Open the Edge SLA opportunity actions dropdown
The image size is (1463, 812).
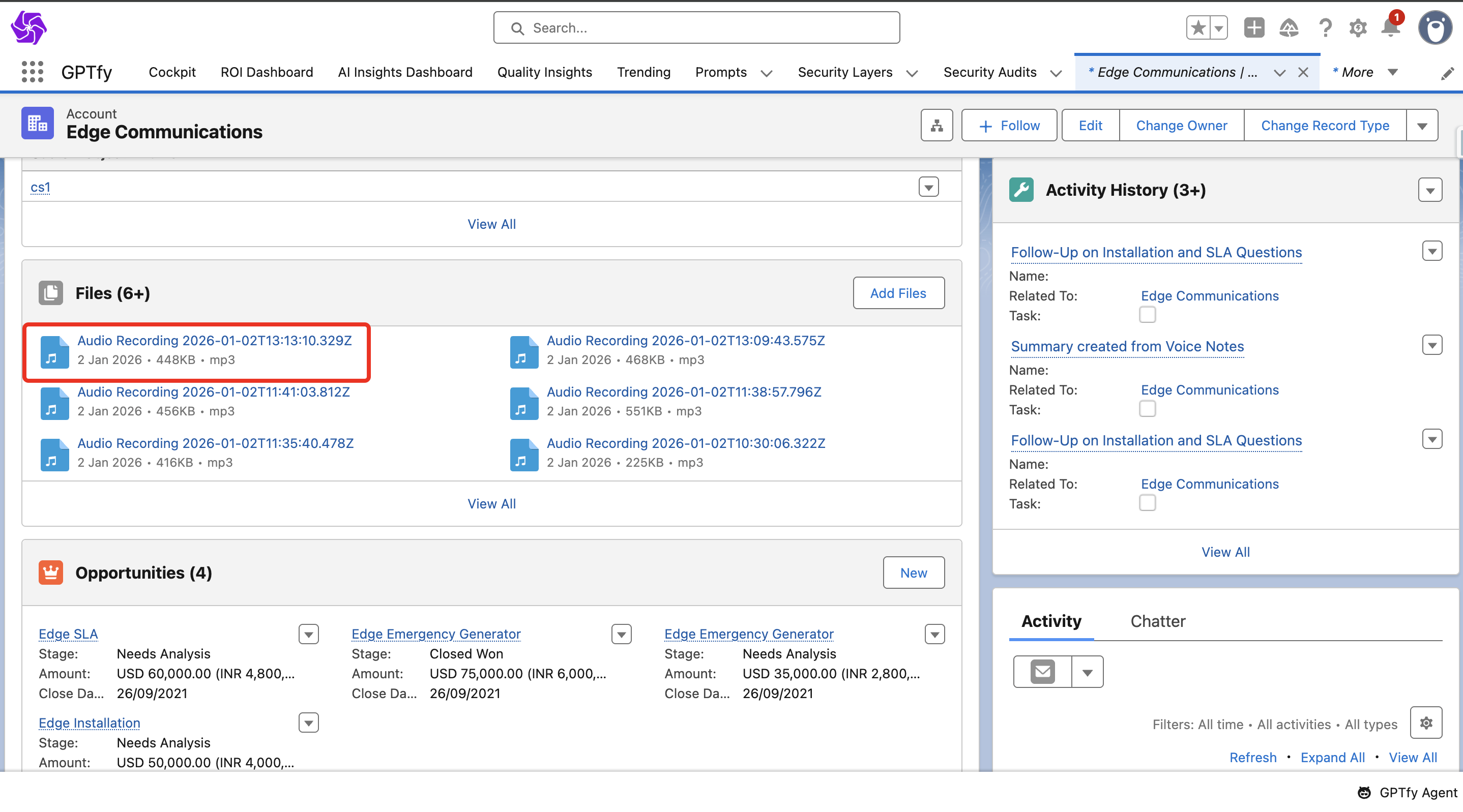coord(308,634)
